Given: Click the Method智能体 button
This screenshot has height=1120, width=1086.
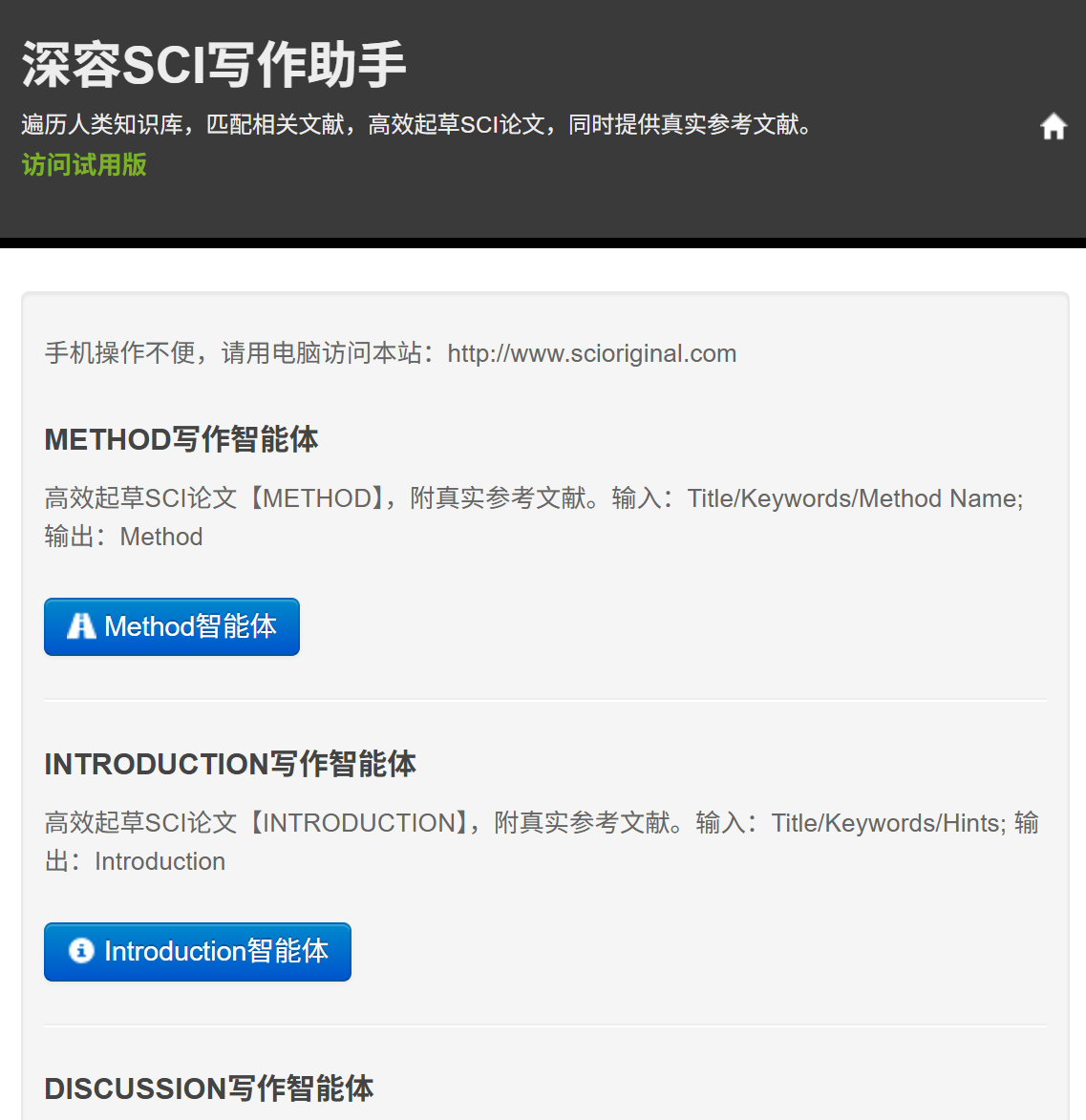Looking at the screenshot, I should pyautogui.click(x=172, y=626).
